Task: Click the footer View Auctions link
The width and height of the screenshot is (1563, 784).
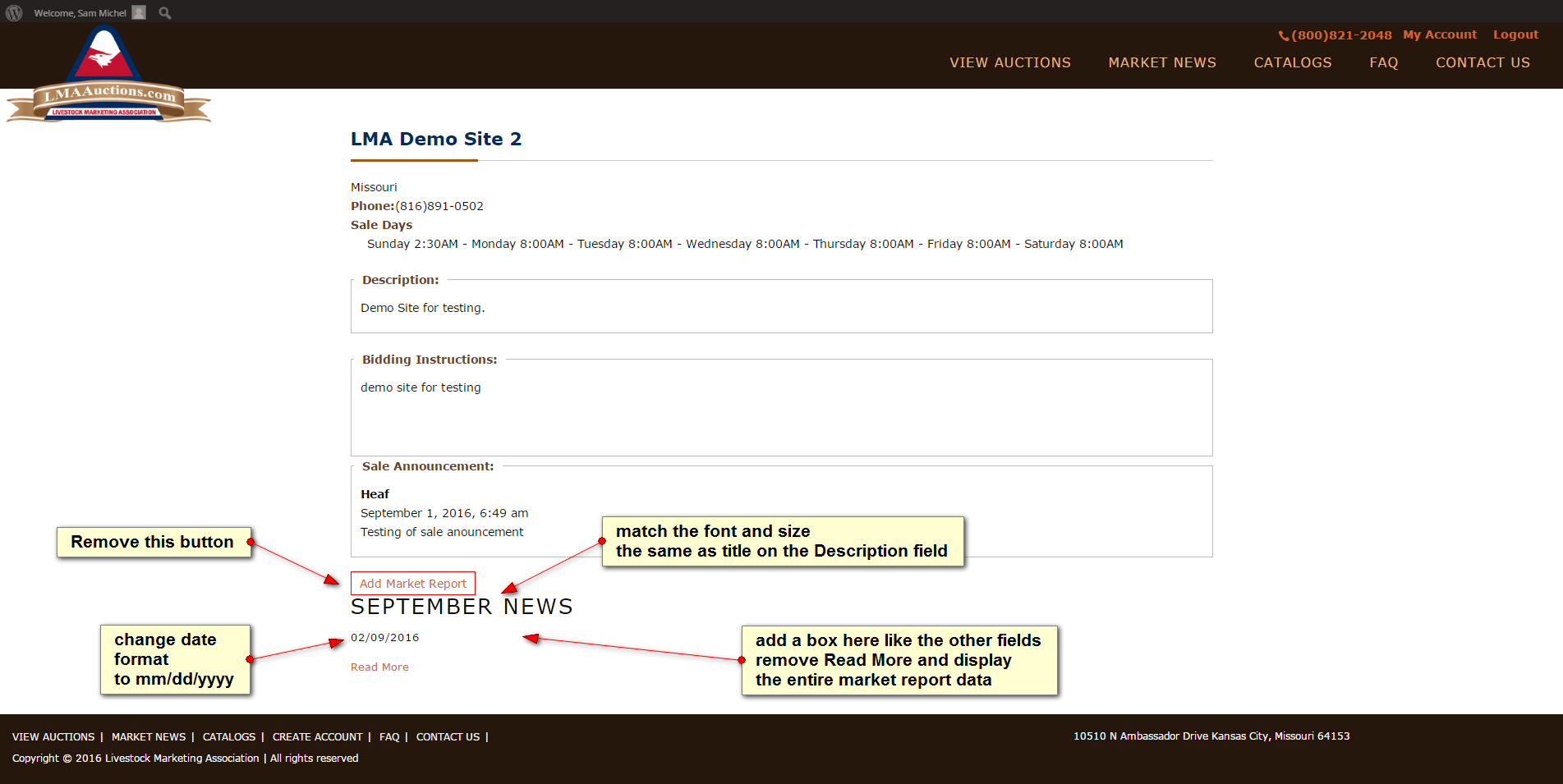Action: pyautogui.click(x=53, y=737)
